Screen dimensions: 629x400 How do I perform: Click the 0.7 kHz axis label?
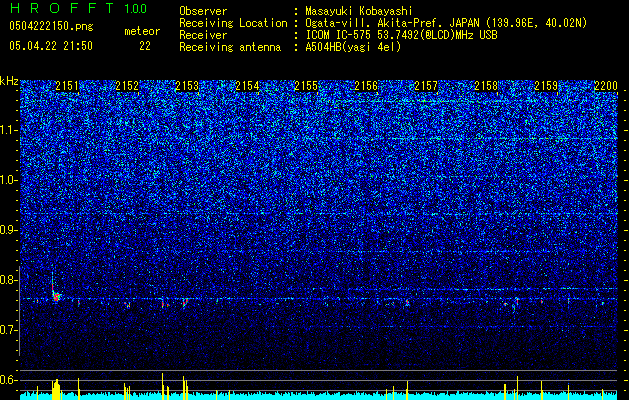click(8, 330)
